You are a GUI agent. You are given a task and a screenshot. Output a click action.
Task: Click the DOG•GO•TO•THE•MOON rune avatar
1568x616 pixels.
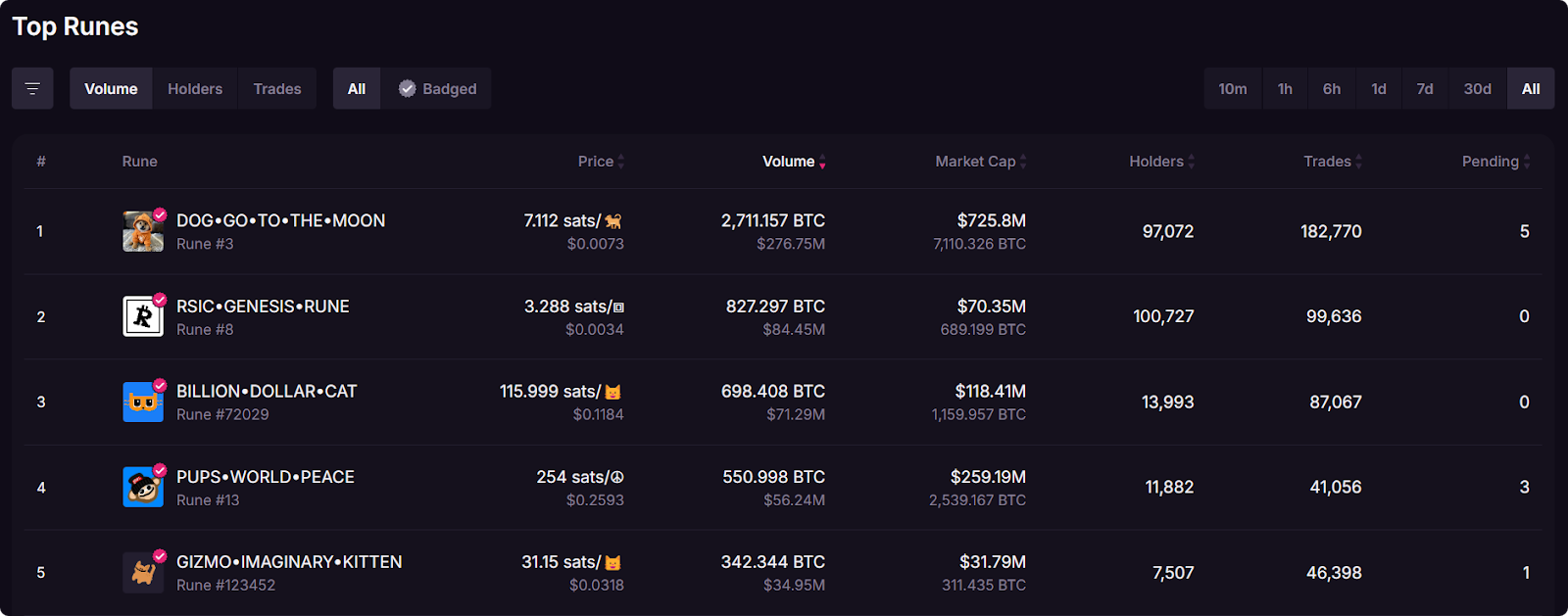tap(142, 232)
